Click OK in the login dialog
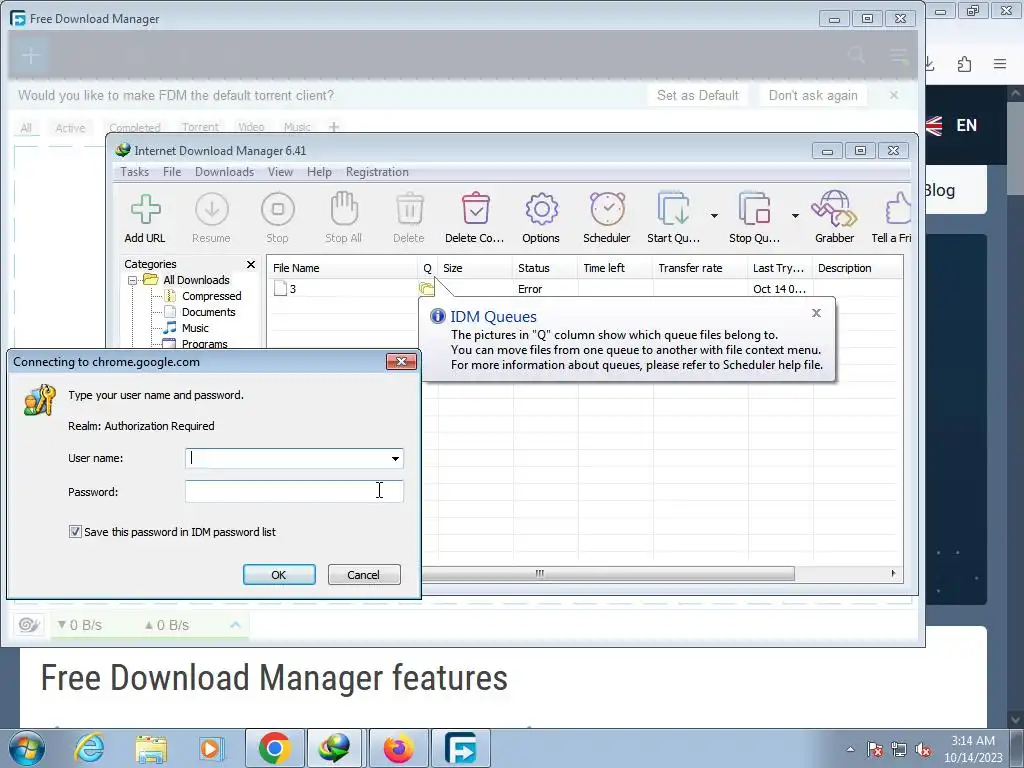The width and height of the screenshot is (1024, 768). coord(279,575)
